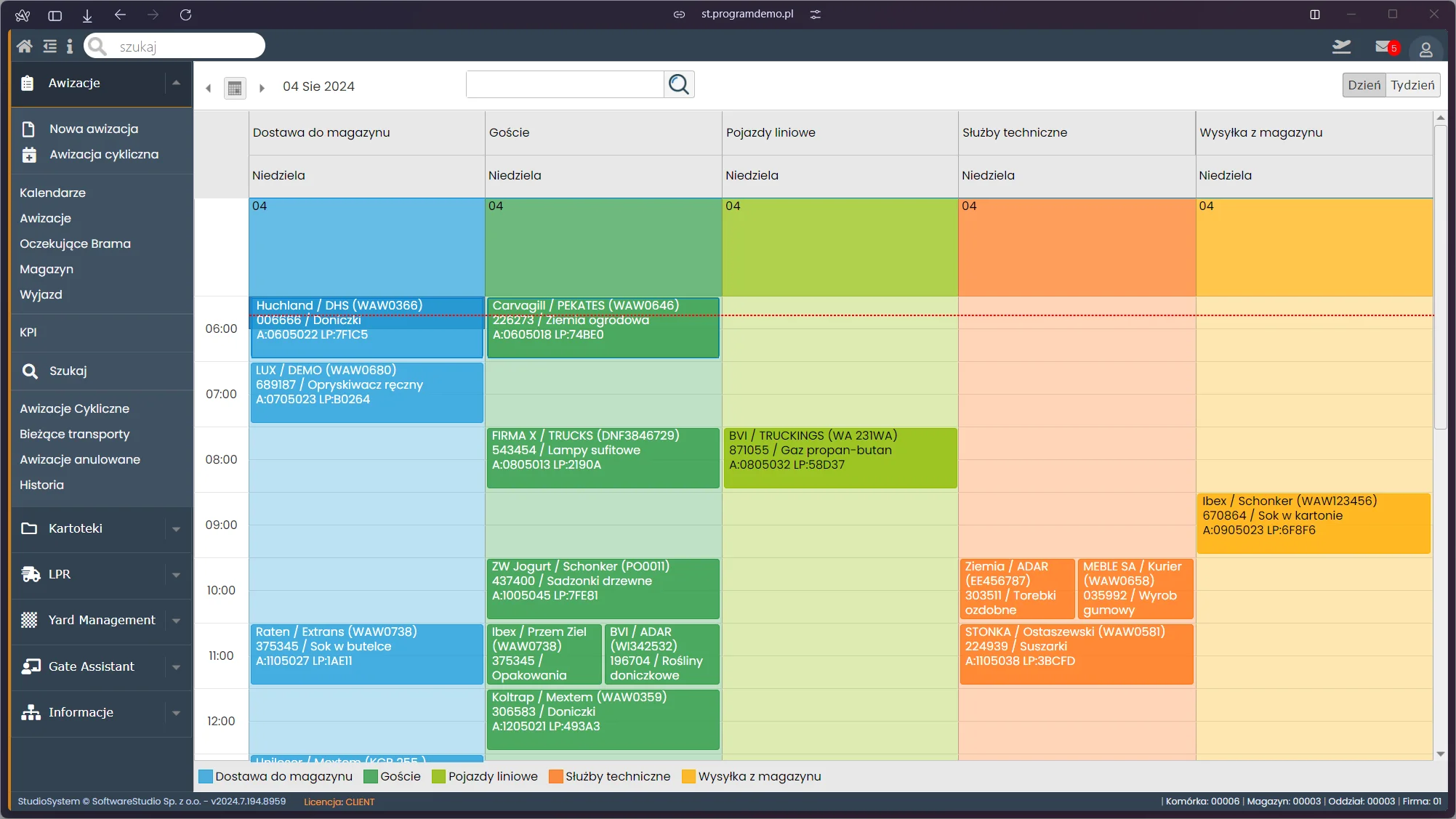Go to the next day with the right arrow
Image resolution: width=1456 pixels, height=819 pixels.
pyautogui.click(x=262, y=88)
